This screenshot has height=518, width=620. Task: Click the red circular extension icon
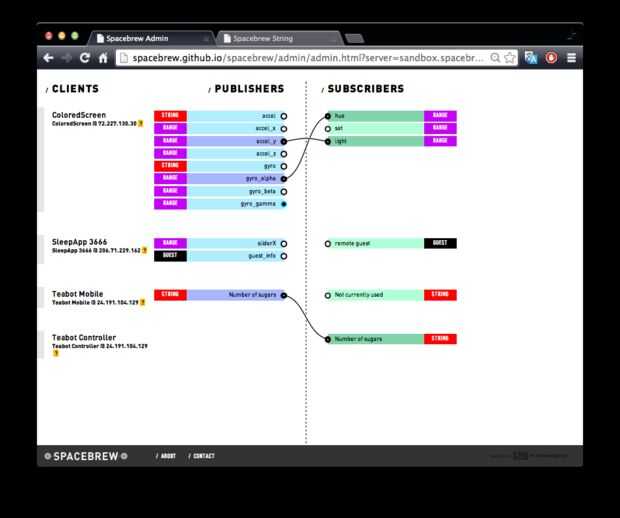point(551,58)
